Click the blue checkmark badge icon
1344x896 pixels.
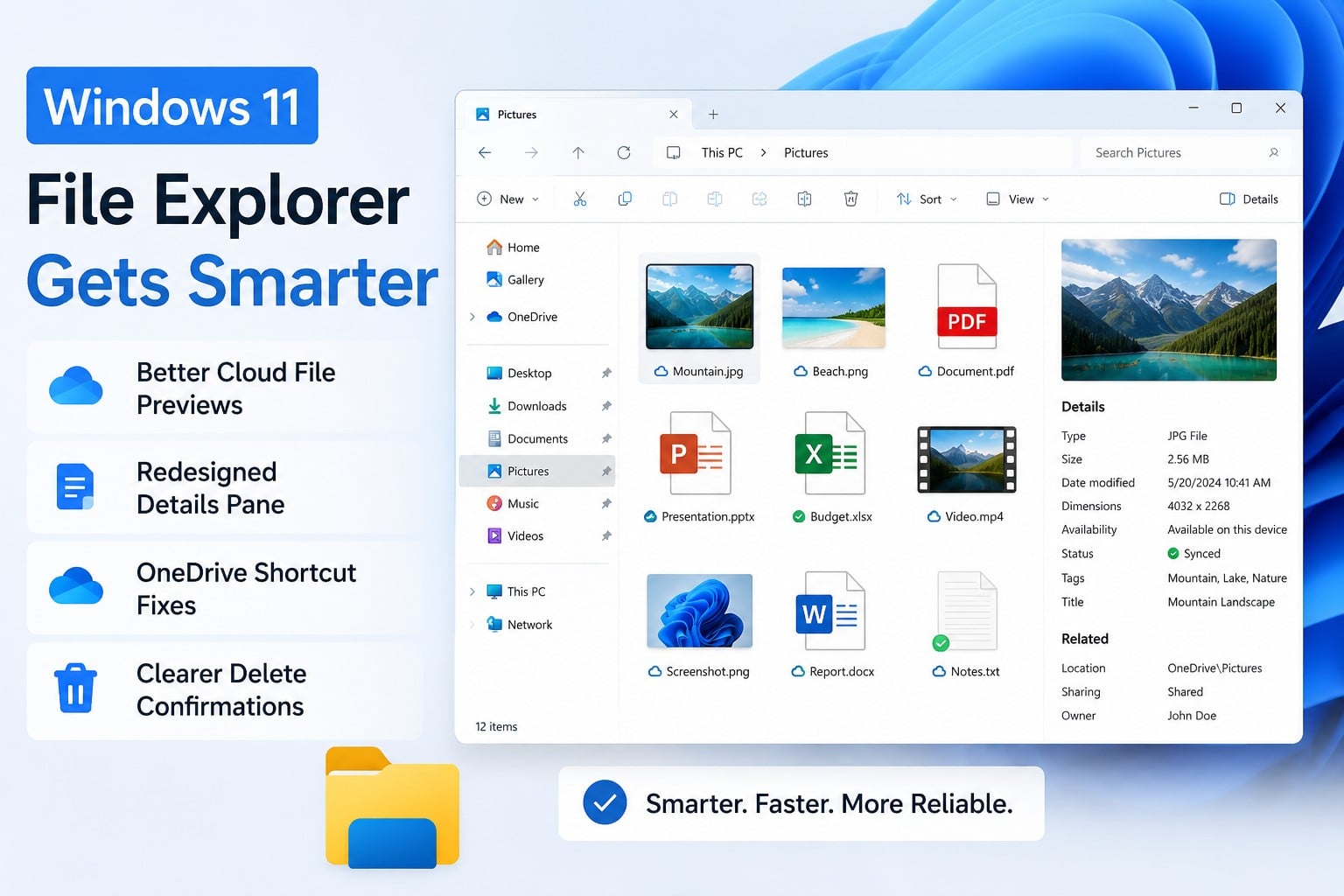coord(605,802)
